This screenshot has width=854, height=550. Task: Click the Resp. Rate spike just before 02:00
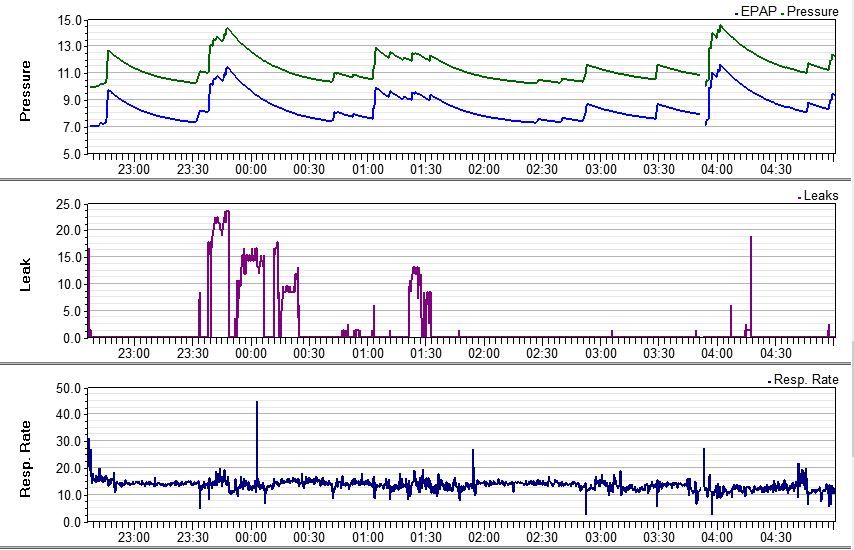[474, 451]
